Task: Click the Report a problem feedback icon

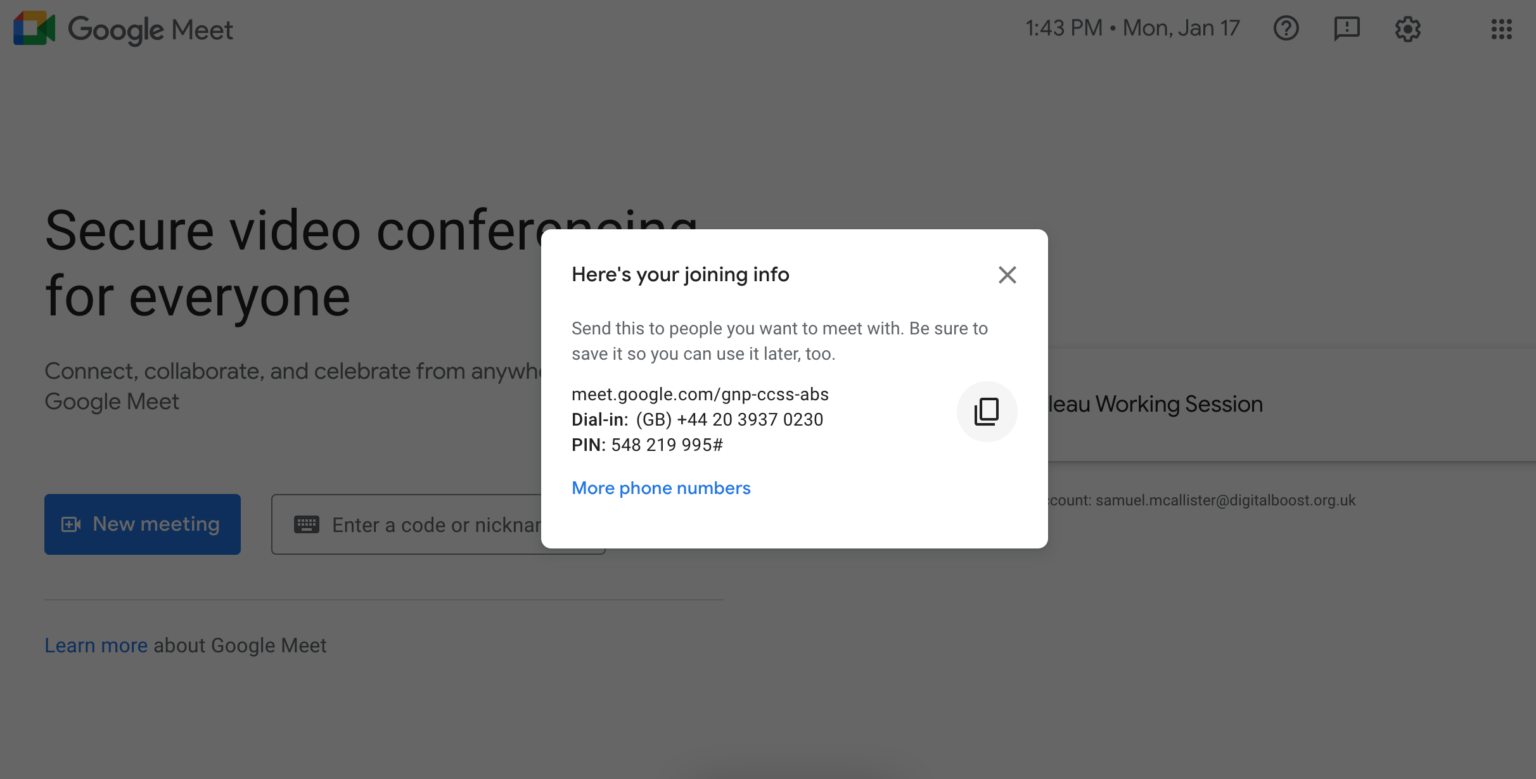Action: (1347, 29)
